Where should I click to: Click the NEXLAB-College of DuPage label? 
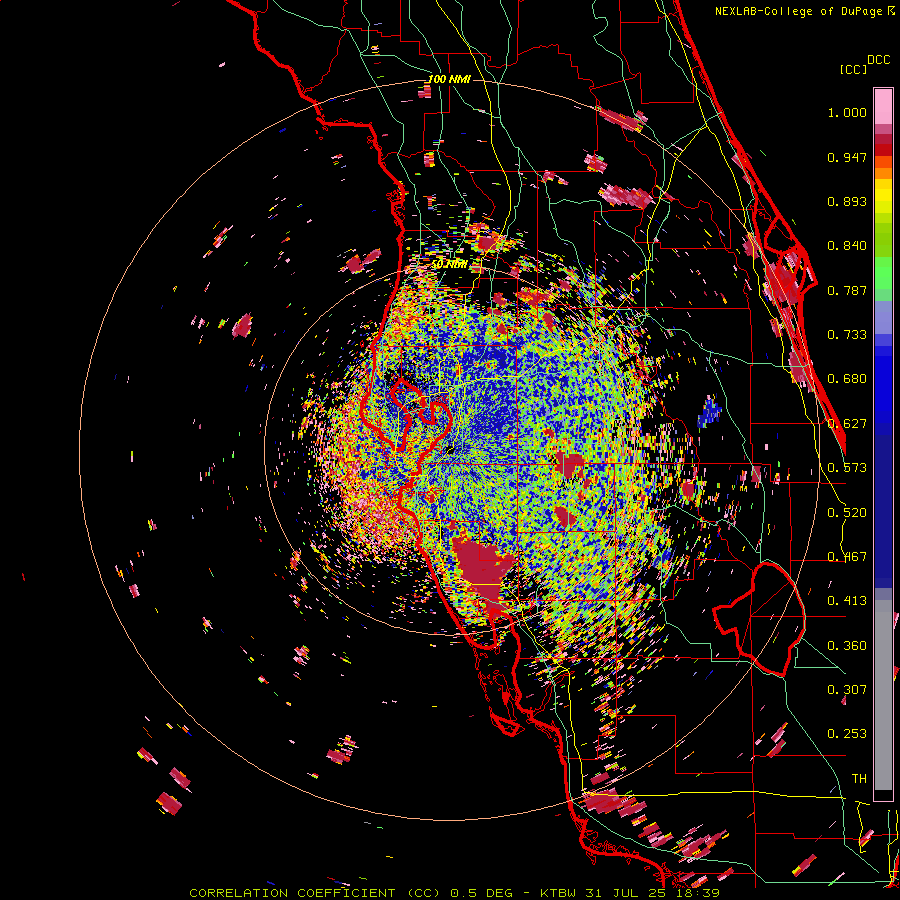tap(799, 11)
